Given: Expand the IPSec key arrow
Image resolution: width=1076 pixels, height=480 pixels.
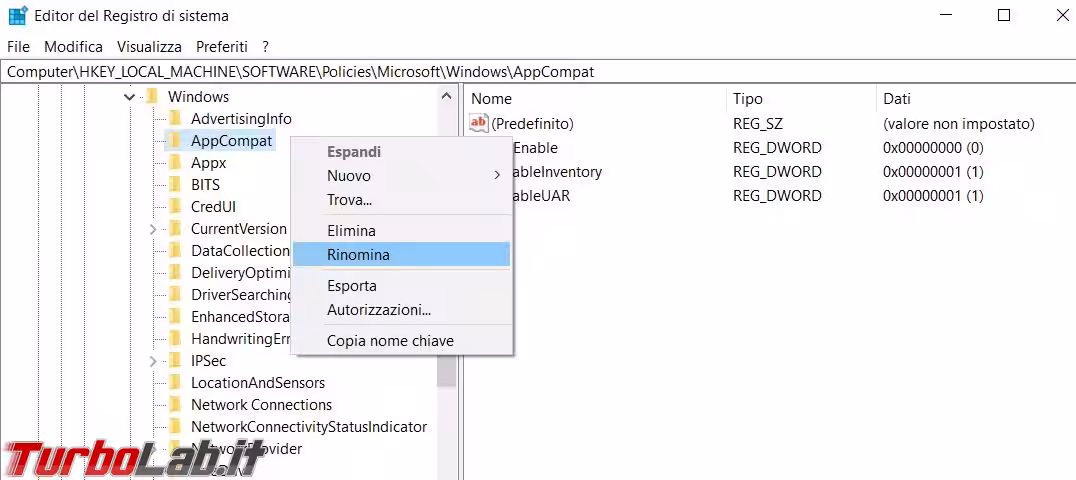Looking at the screenshot, I should pyautogui.click(x=153, y=361).
